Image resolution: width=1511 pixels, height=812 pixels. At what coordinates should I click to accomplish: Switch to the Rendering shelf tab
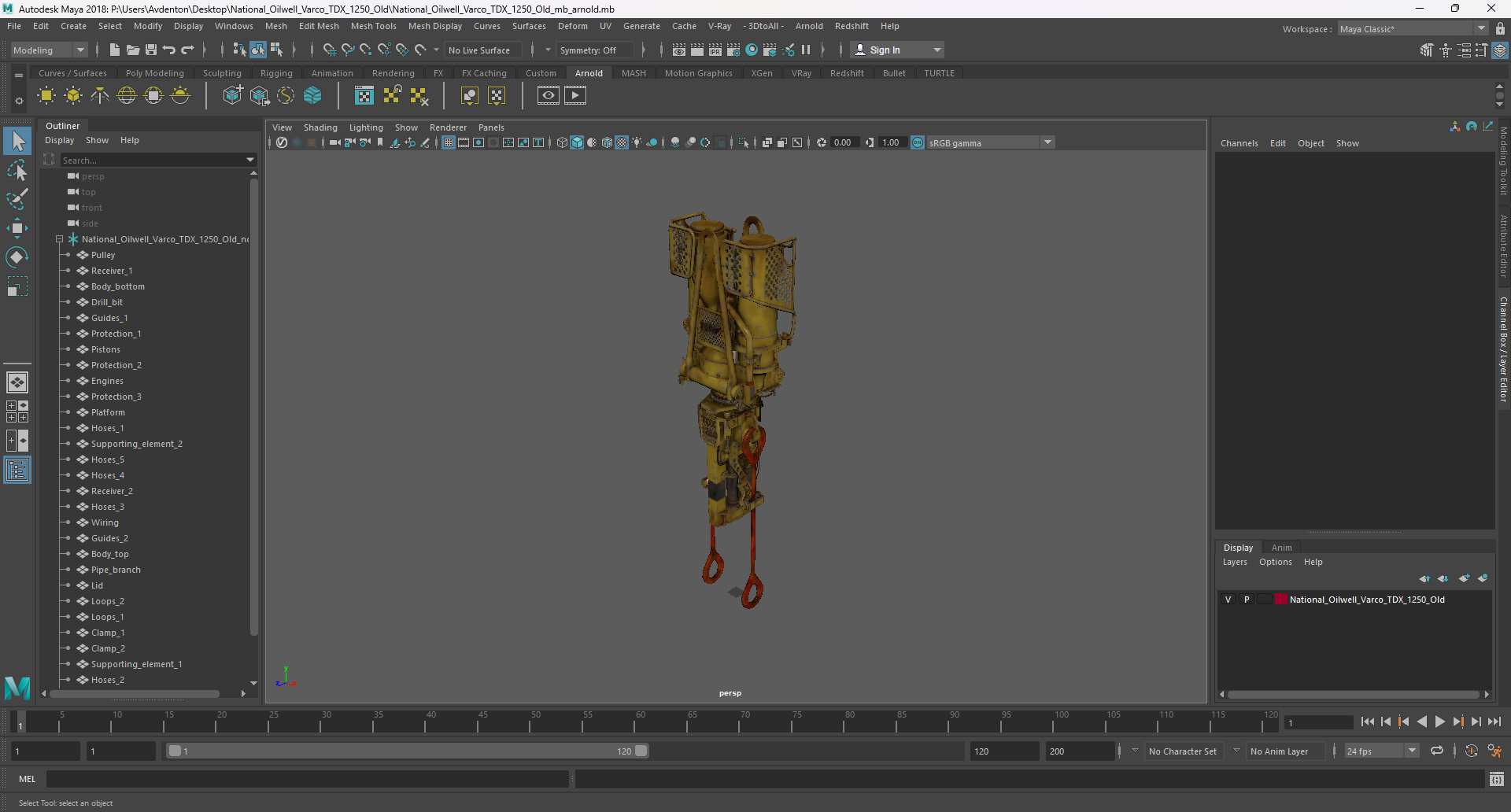393,73
